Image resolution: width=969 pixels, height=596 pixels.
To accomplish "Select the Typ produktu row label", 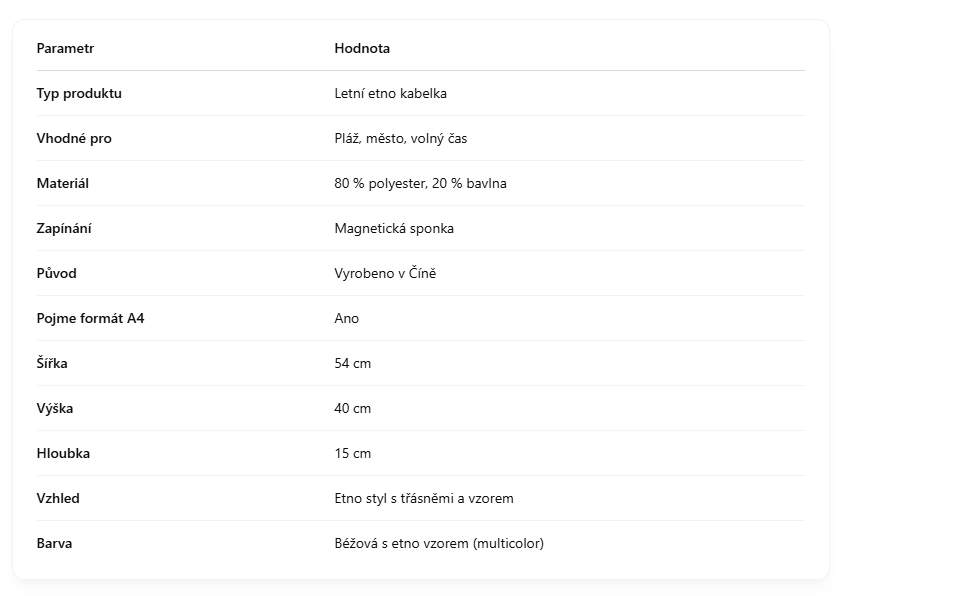I will pyautogui.click(x=79, y=93).
